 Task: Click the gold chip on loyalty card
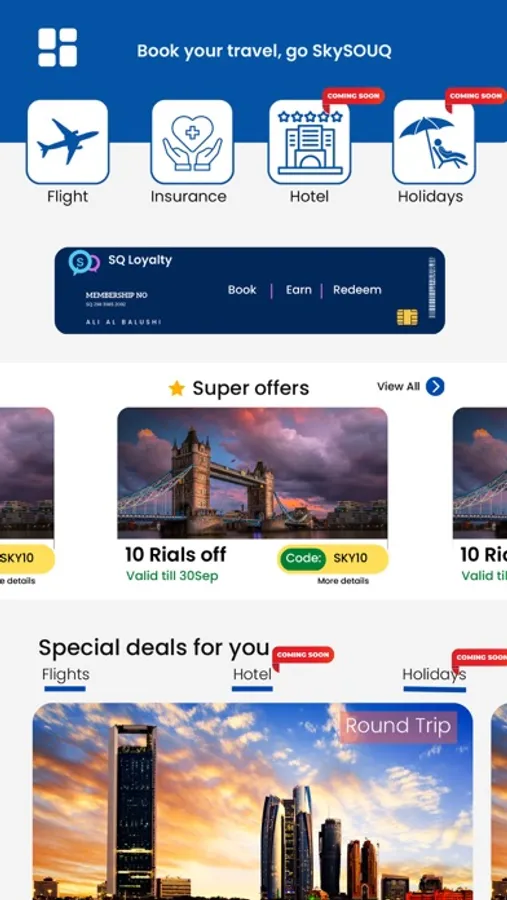407,317
